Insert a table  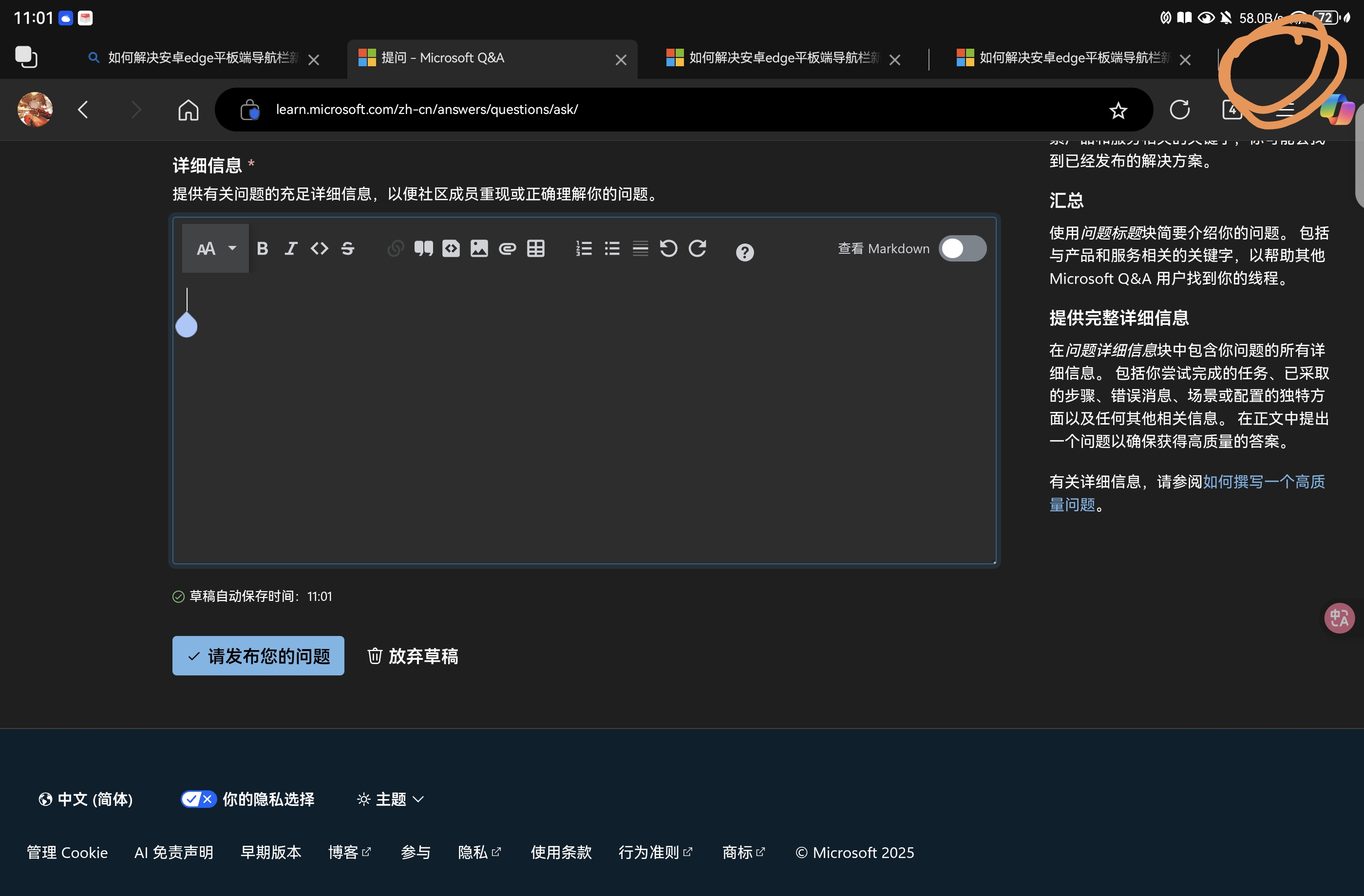535,249
